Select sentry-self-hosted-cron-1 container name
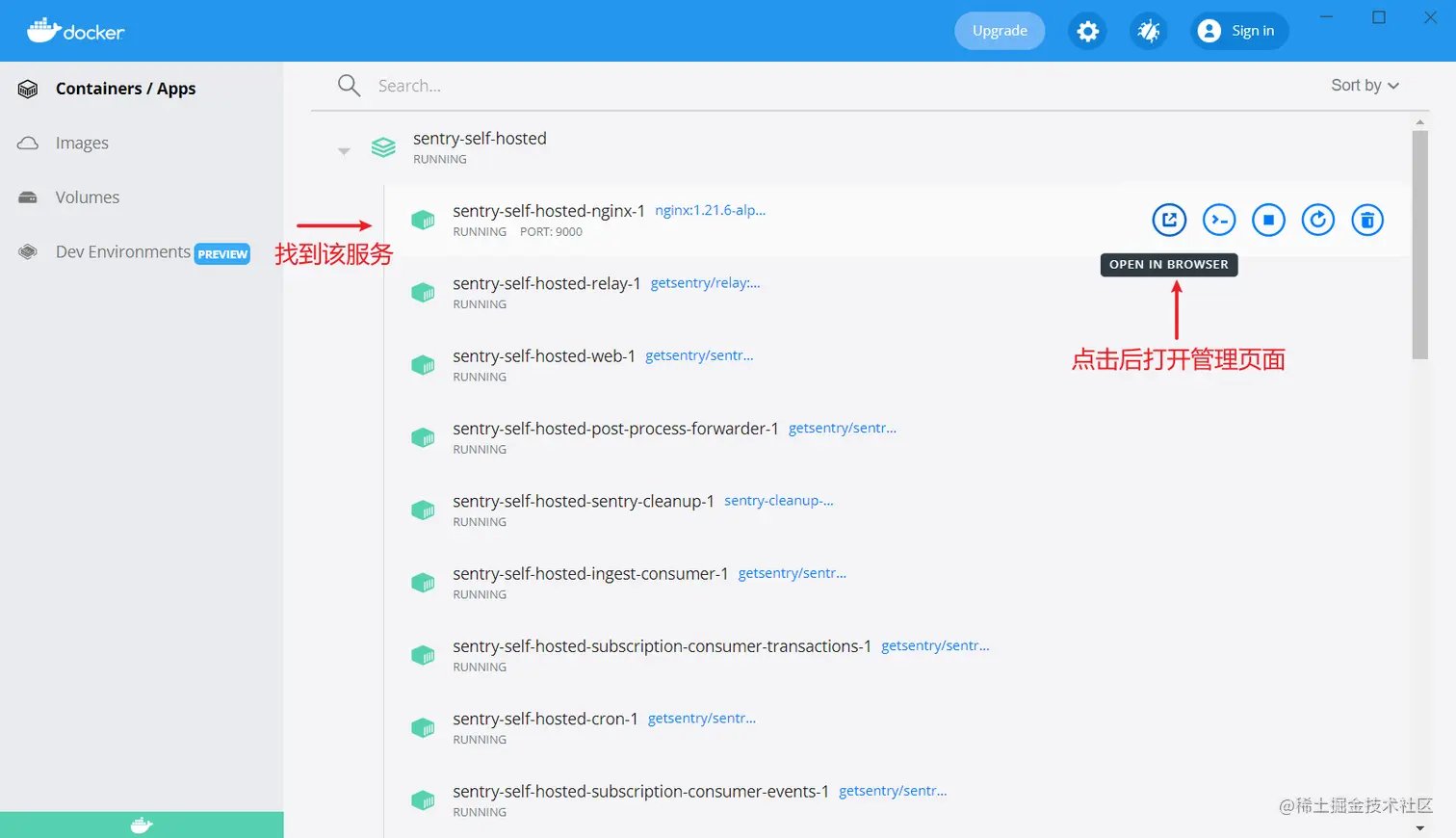Viewport: 1456px width, 838px height. [x=545, y=720]
